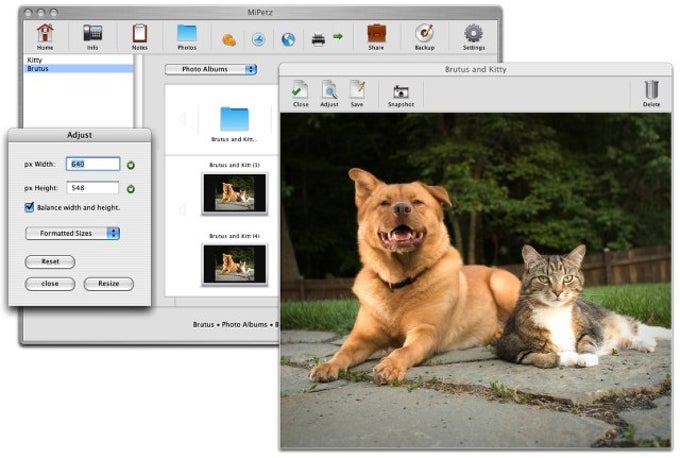Select Kitty in the pet list
The image size is (680, 458).
[78, 60]
